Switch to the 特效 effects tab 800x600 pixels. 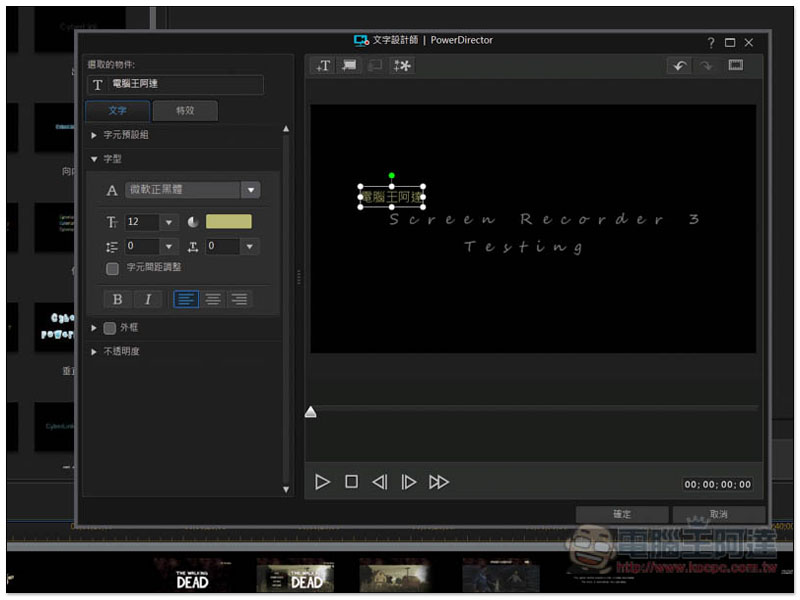185,111
